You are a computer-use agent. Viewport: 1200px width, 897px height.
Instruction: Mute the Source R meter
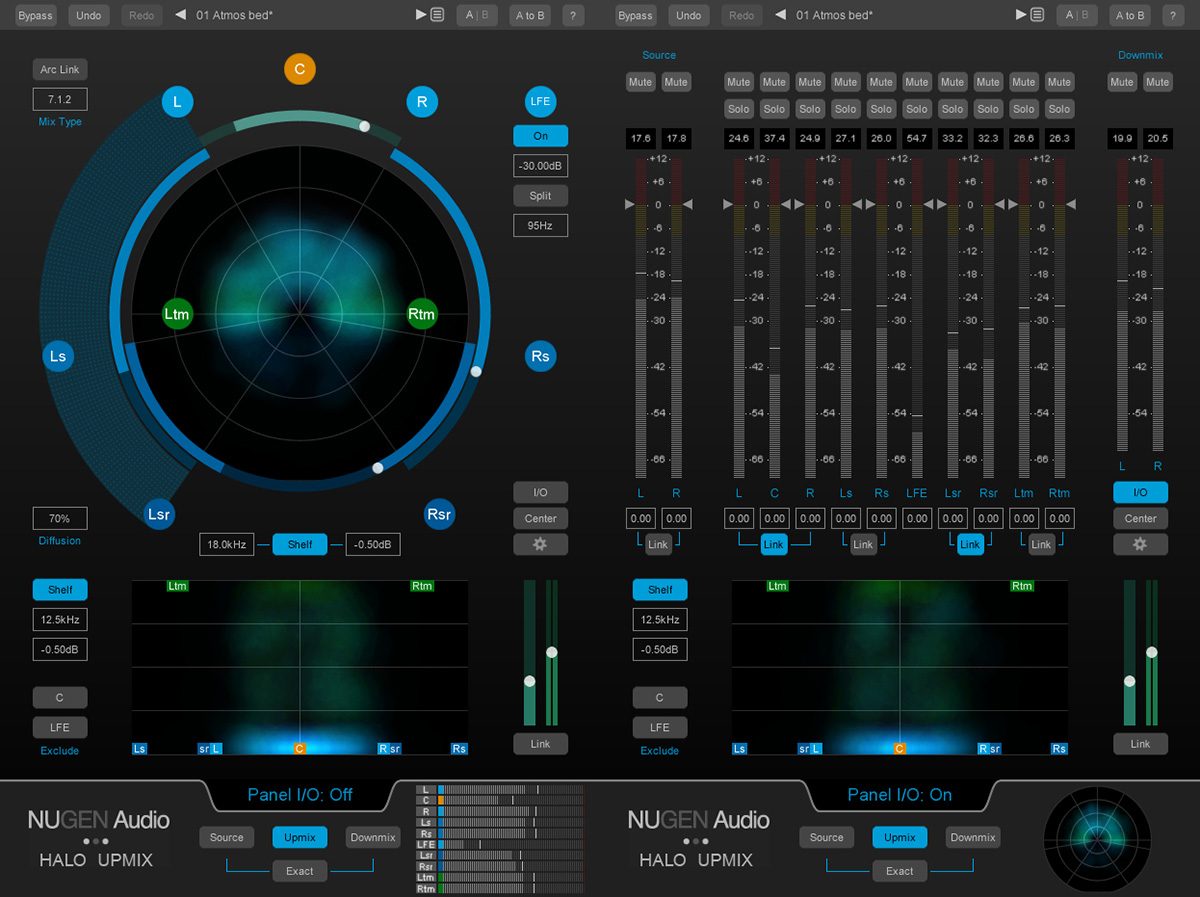(676, 82)
